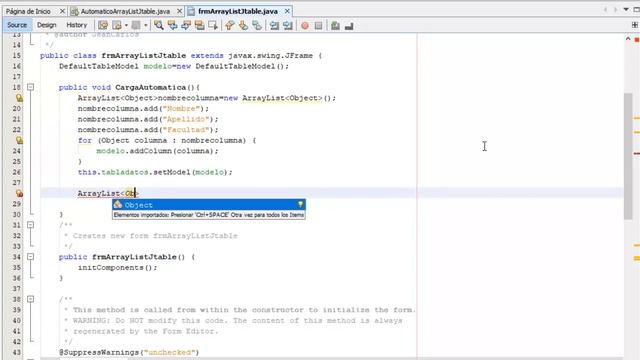Click the @SuppressWarnings annotation

coord(129,352)
